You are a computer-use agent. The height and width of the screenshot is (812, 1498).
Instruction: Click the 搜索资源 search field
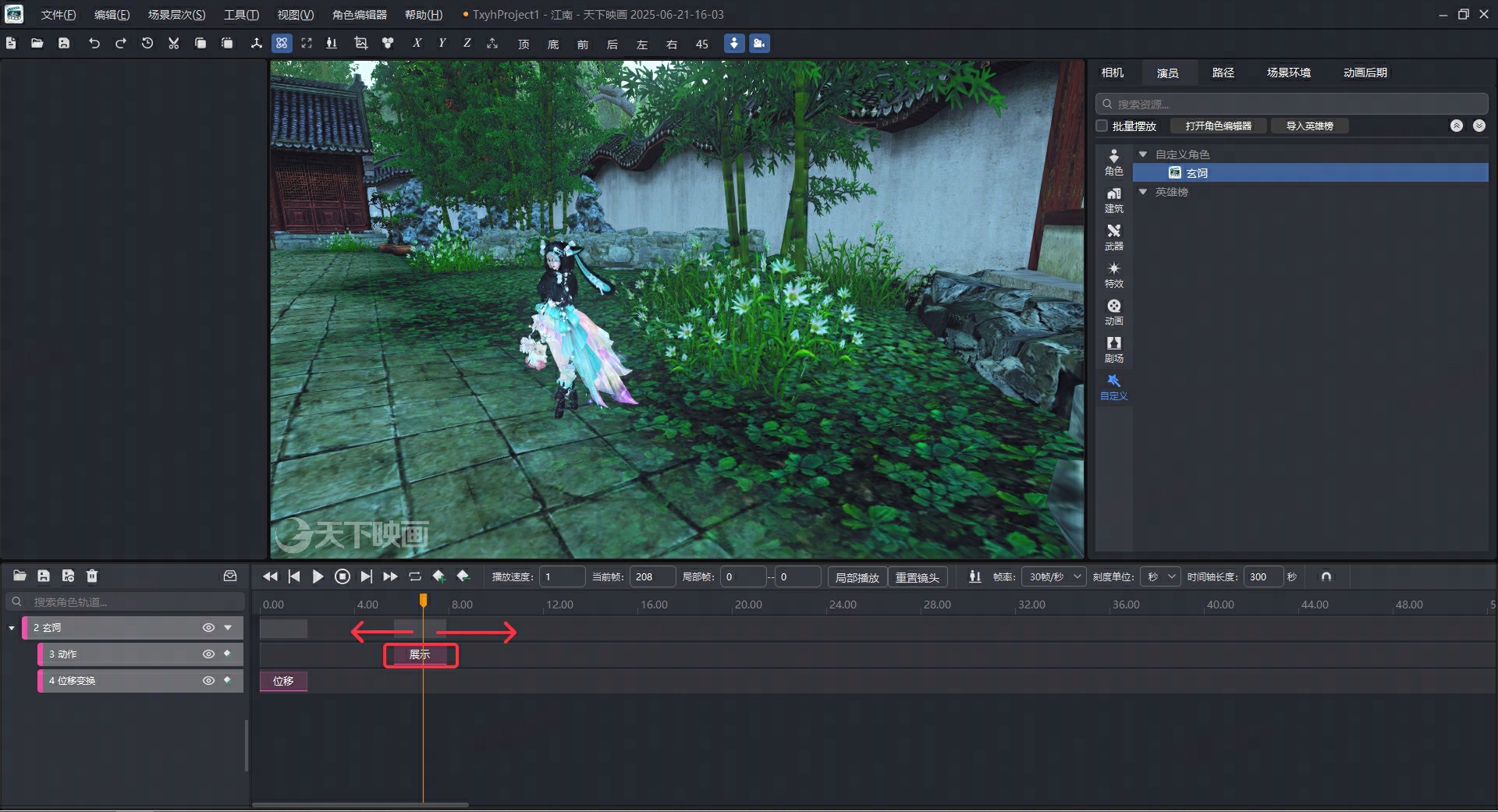click(x=1292, y=104)
